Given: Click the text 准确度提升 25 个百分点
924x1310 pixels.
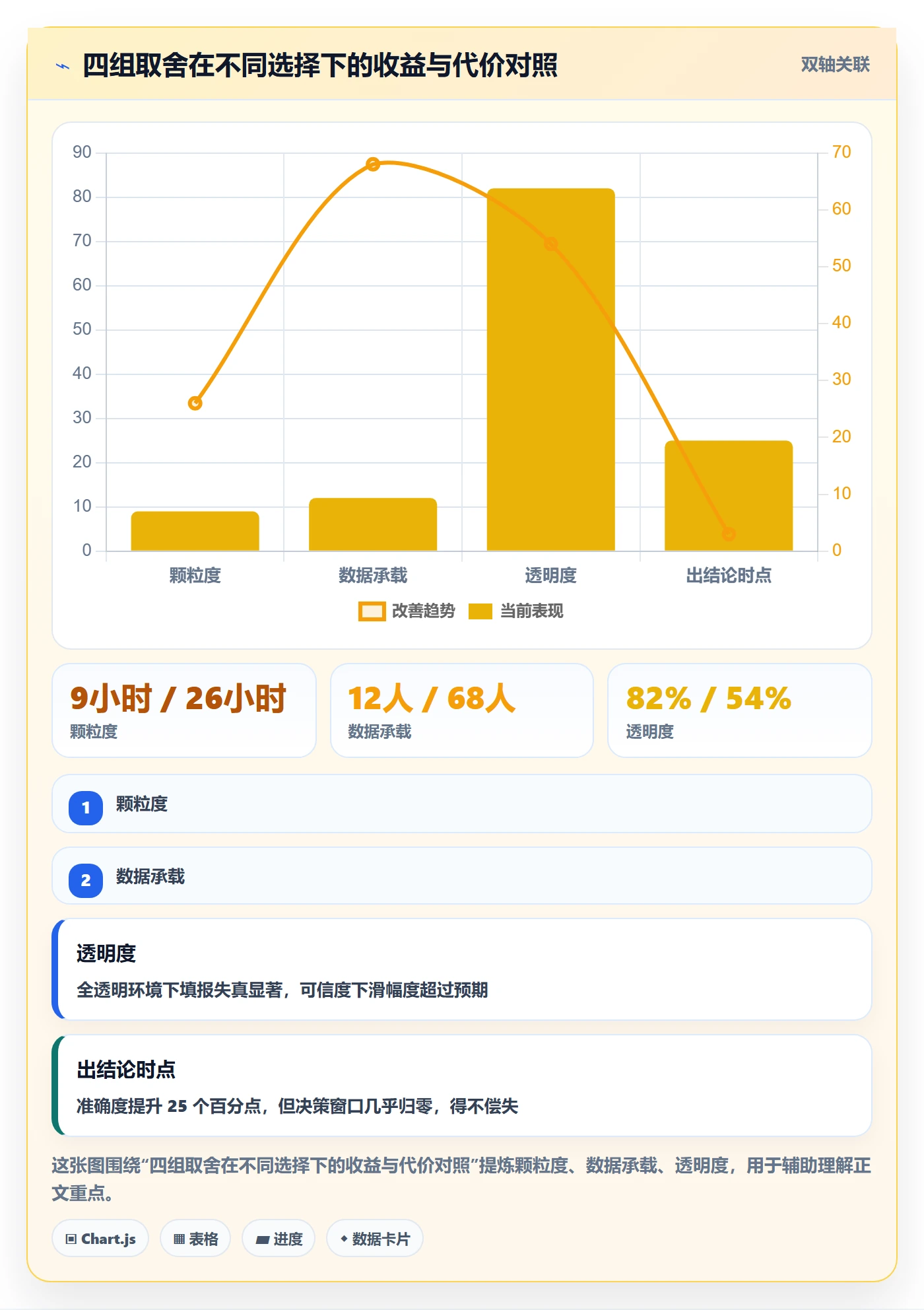Looking at the screenshot, I should [x=168, y=1106].
